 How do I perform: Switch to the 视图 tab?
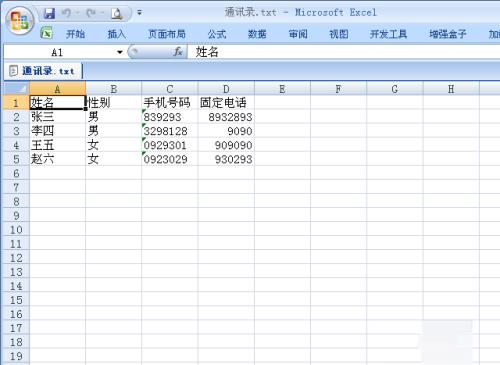(339, 34)
